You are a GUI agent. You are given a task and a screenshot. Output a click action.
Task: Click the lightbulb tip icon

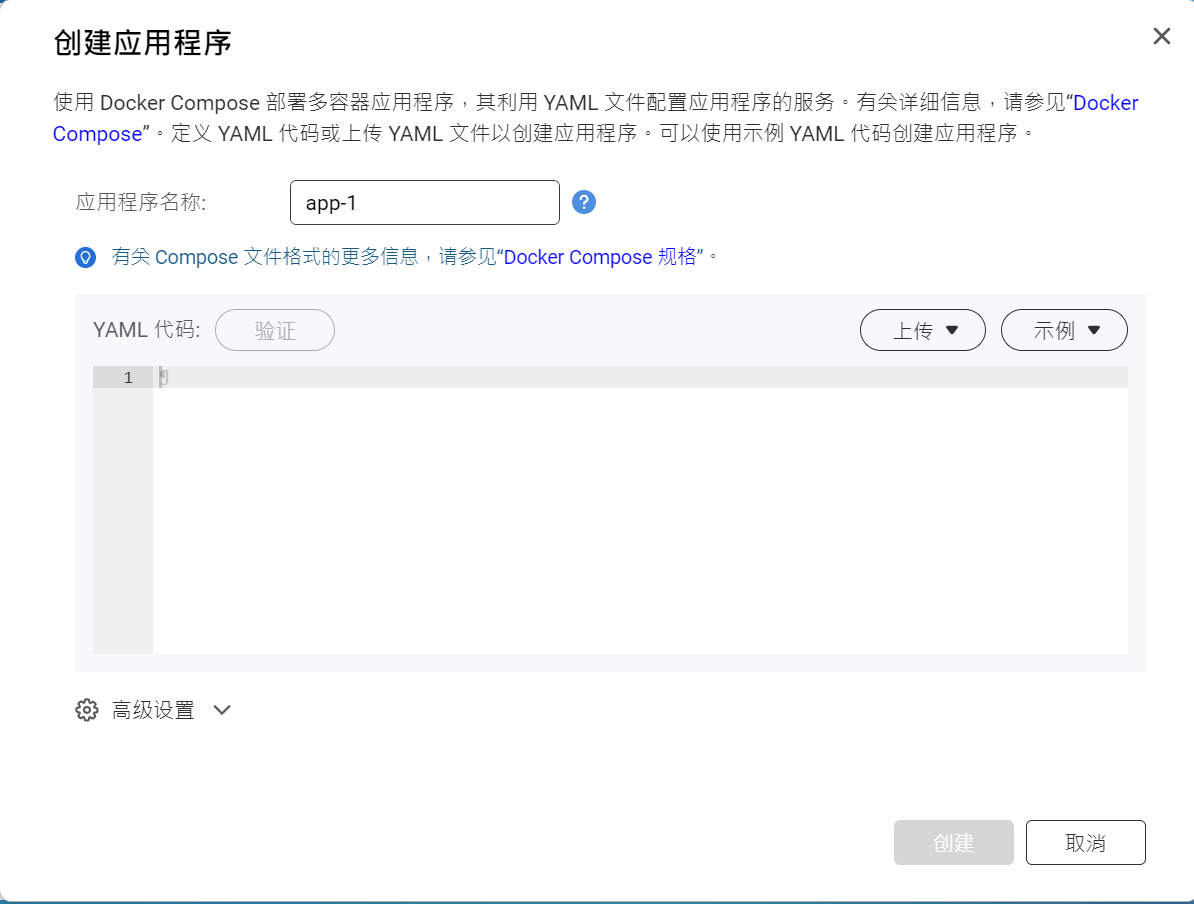click(86, 257)
